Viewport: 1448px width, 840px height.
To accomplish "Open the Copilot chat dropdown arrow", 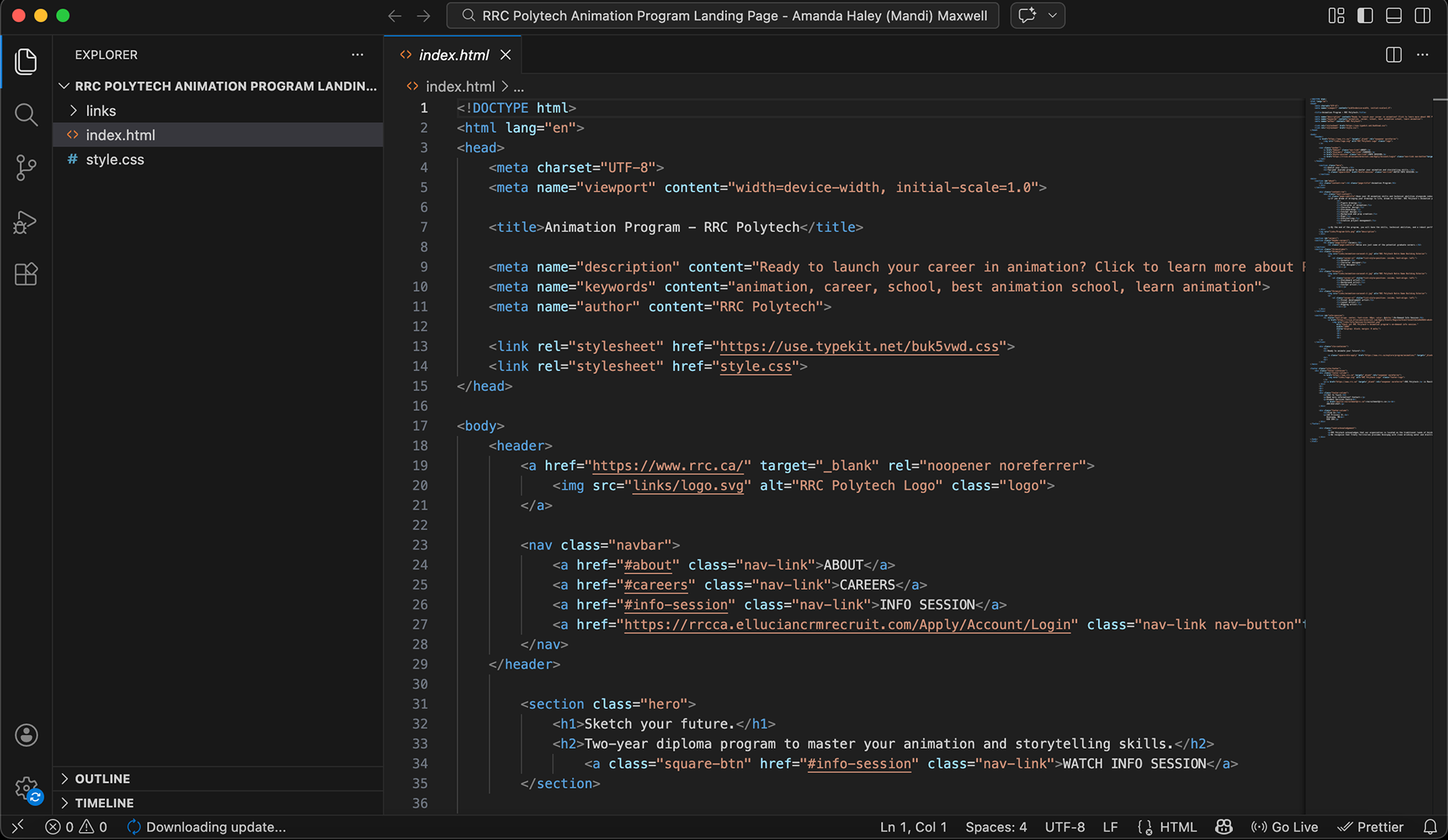I will click(1053, 15).
